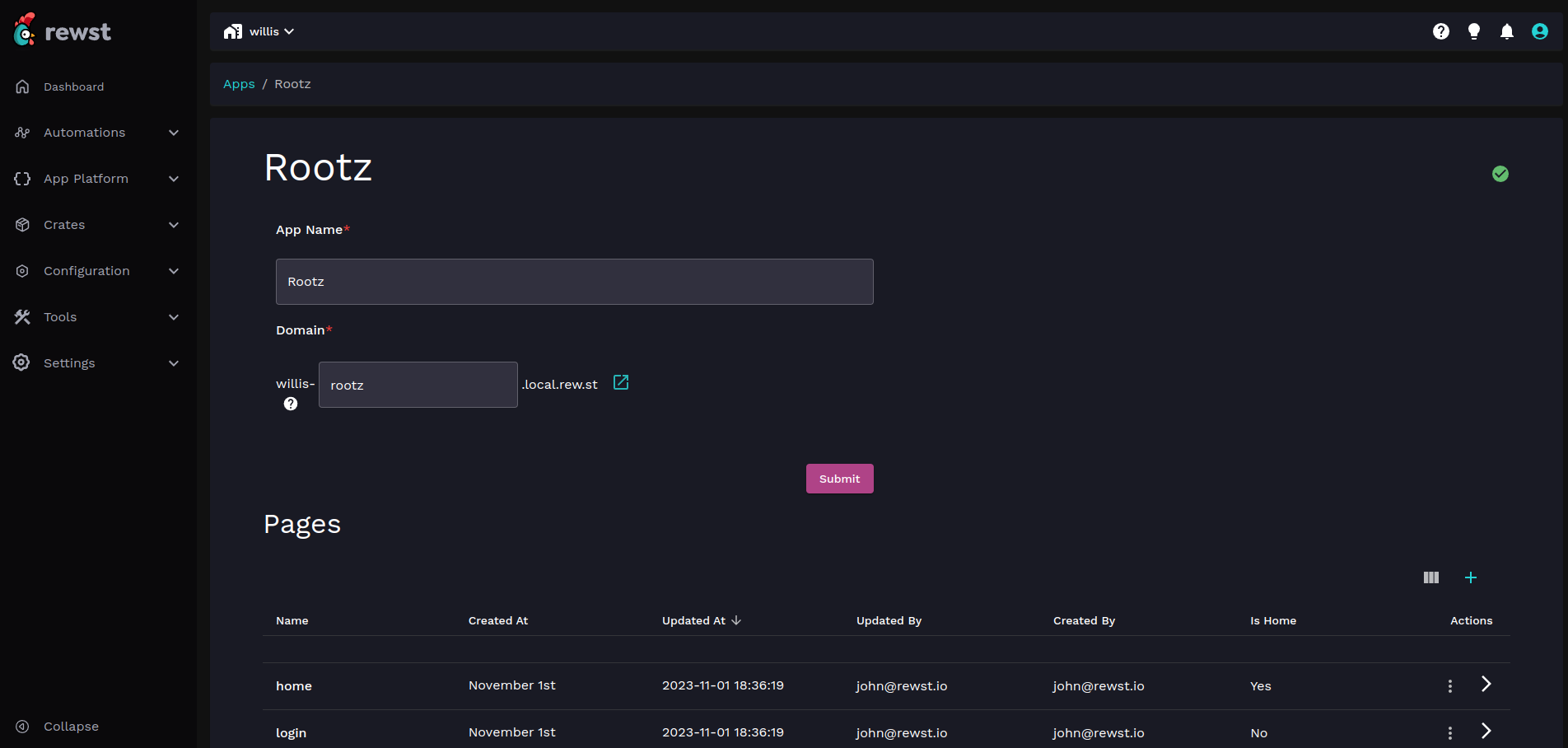Open the lightbulb ideas icon
Viewport: 1568px width, 748px height.
1473,31
